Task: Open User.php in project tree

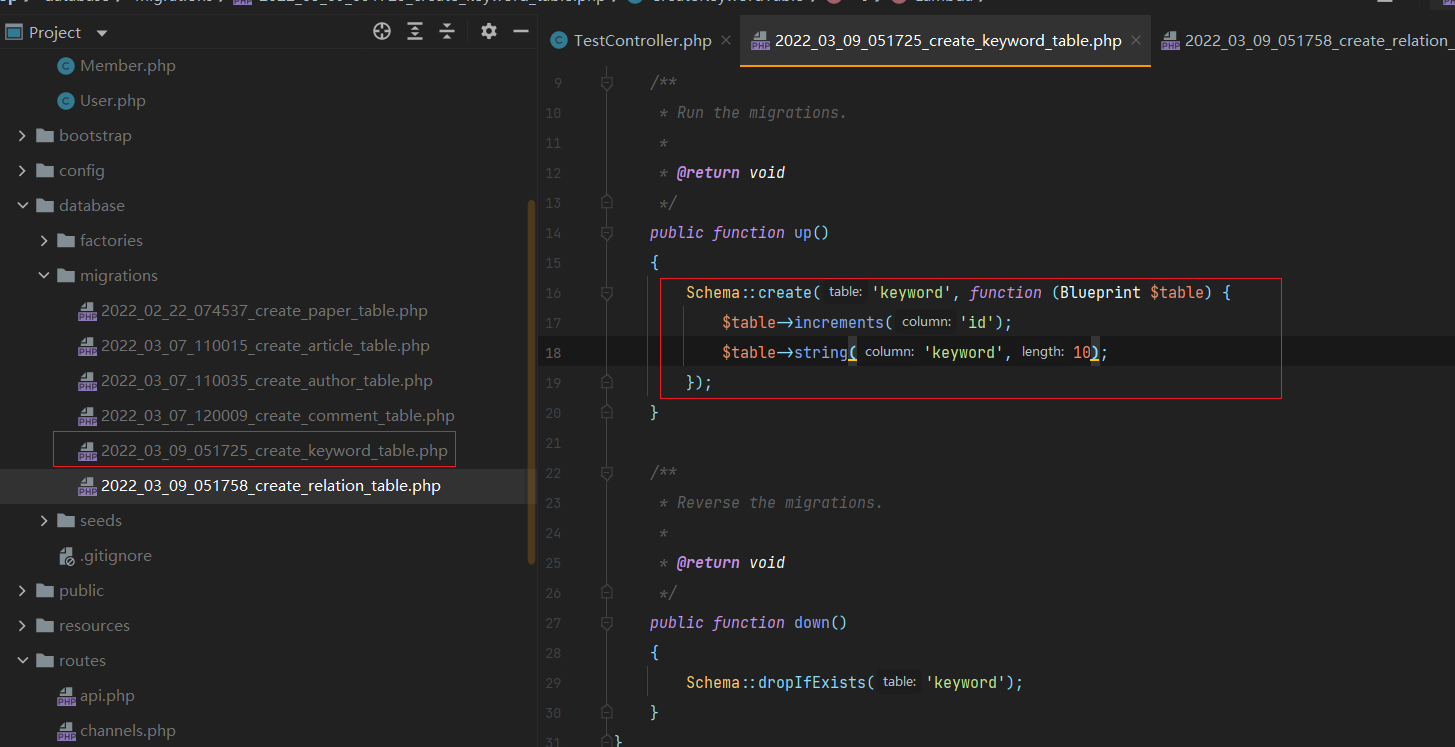Action: tap(112, 101)
